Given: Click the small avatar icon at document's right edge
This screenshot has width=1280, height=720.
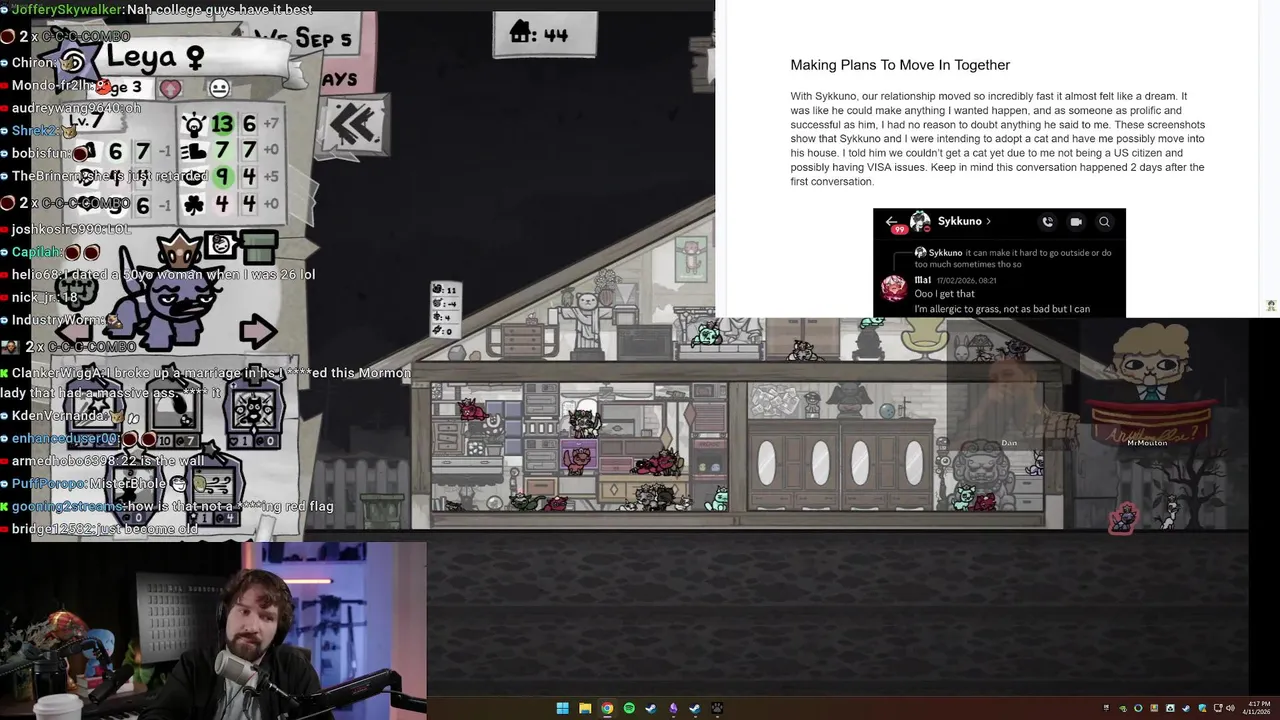Looking at the screenshot, I should point(1271,306).
